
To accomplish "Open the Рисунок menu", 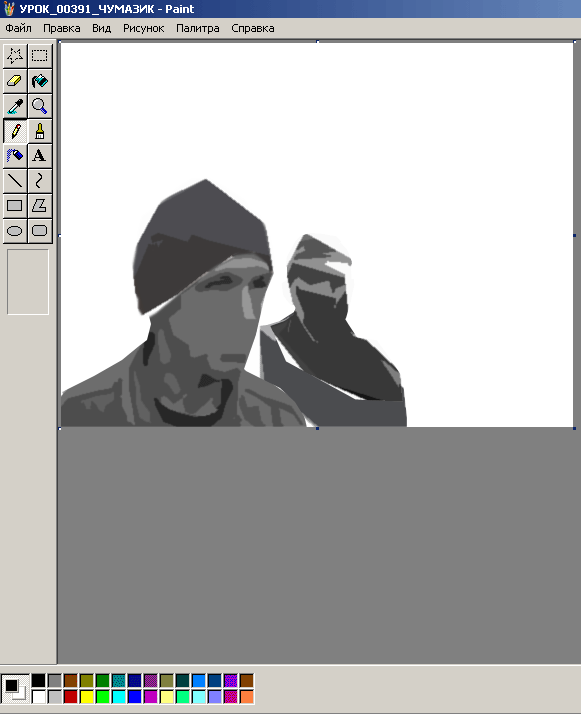I will 143,28.
